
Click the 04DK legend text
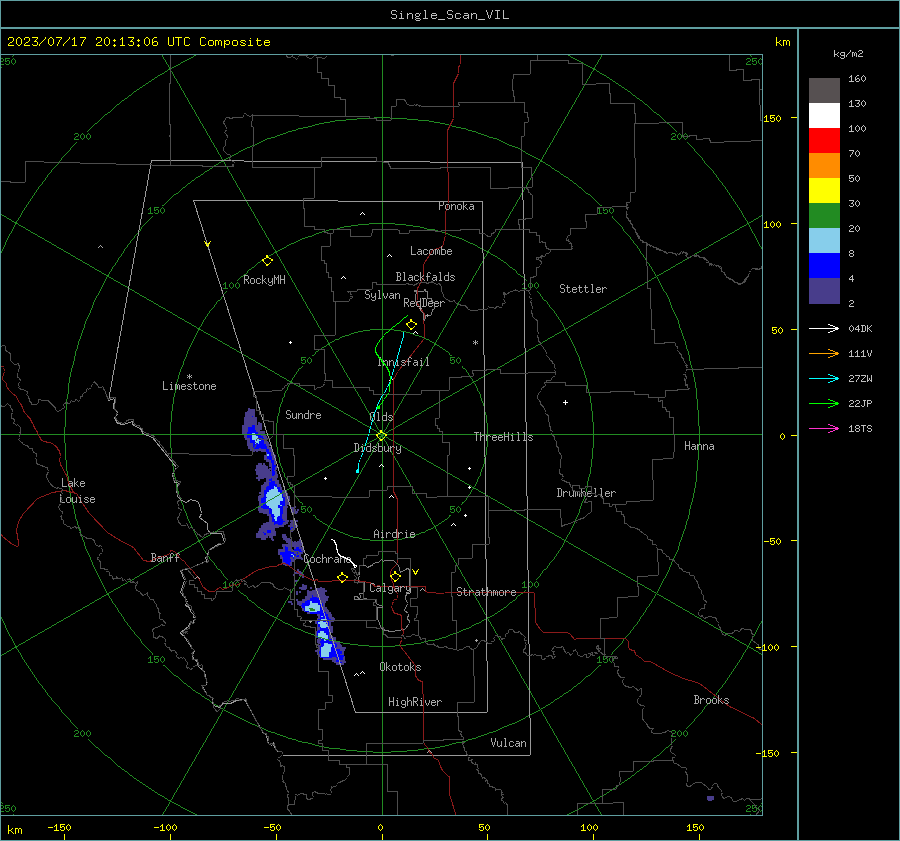(860, 329)
